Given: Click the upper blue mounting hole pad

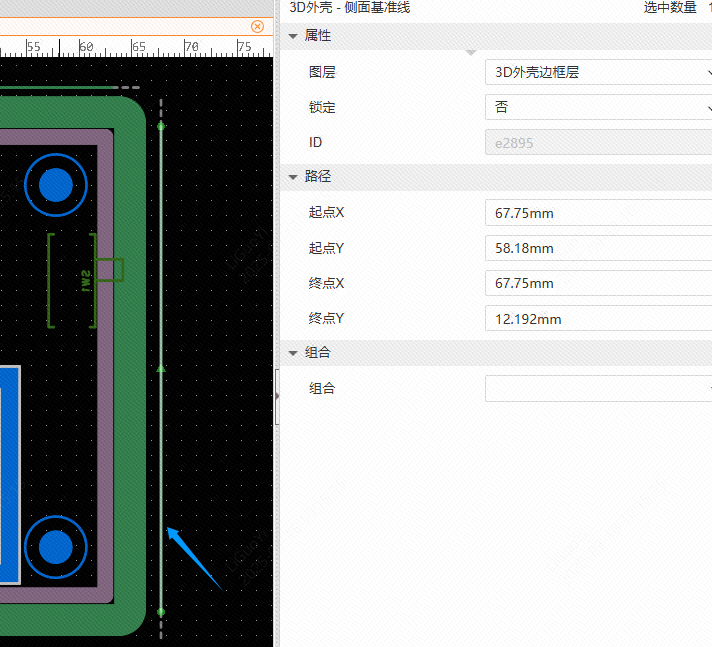Looking at the screenshot, I should pyautogui.click(x=56, y=185).
